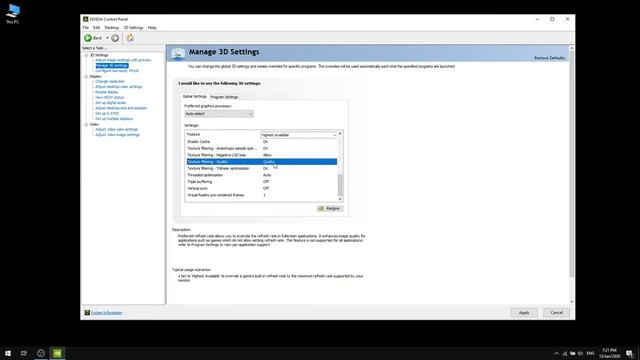Image resolution: width=640 pixels, height=360 pixels.
Task: Click settings list scroll down arrow
Action: (x=340, y=199)
